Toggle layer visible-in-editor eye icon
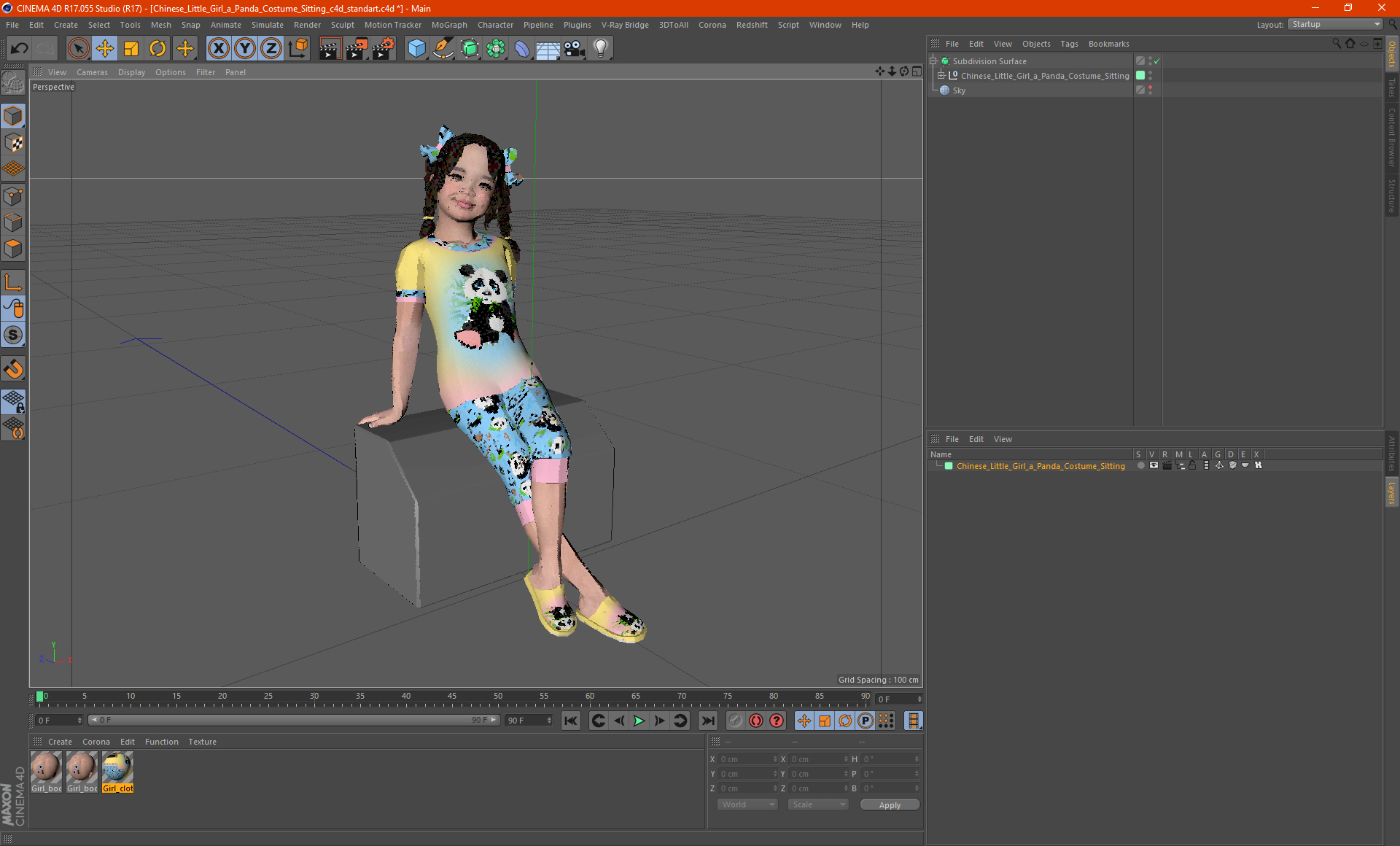Image resolution: width=1400 pixels, height=846 pixels. point(1154,466)
